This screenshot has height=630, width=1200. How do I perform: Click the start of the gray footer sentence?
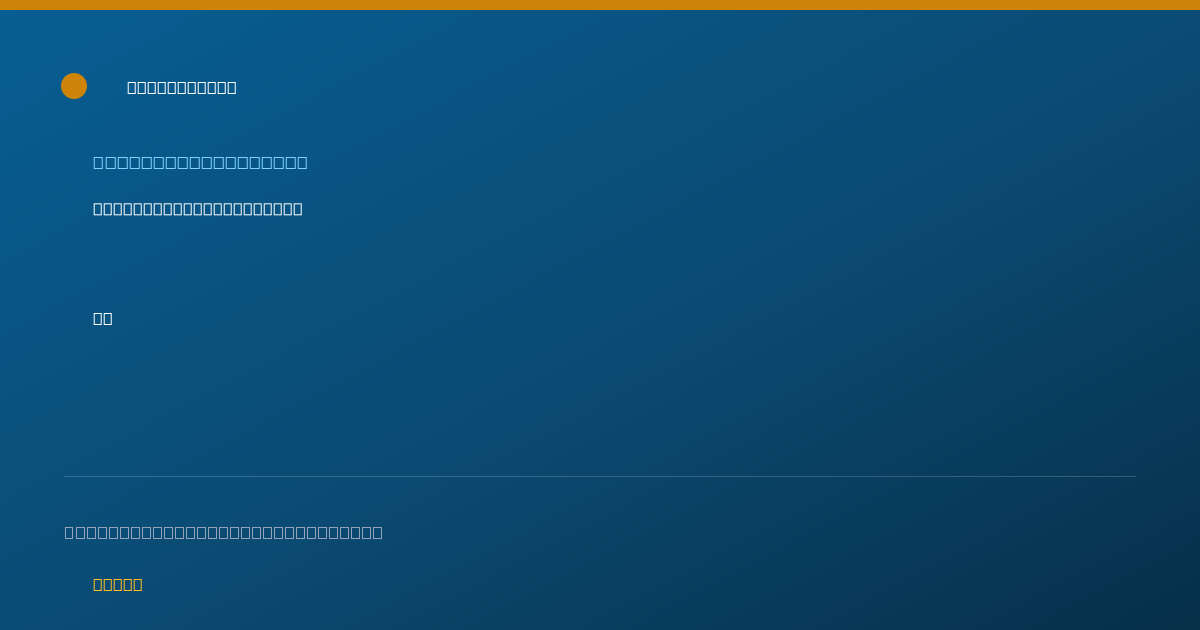[69, 532]
